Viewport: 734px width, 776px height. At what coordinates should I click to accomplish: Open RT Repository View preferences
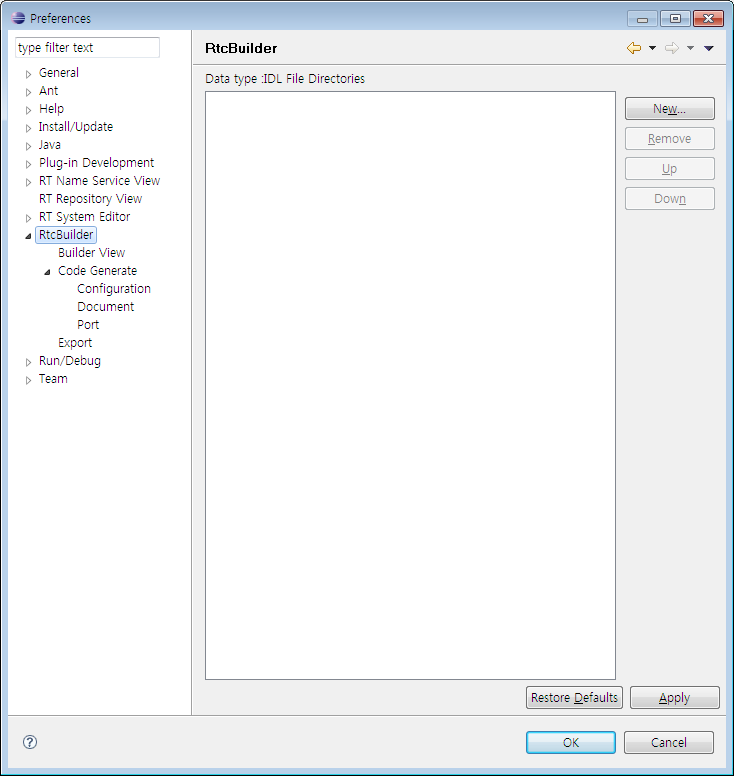coord(90,199)
